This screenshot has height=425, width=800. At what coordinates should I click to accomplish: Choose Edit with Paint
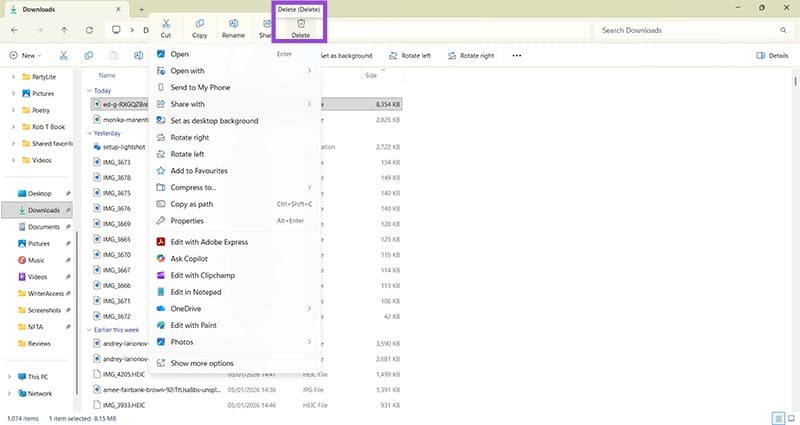[235, 325]
